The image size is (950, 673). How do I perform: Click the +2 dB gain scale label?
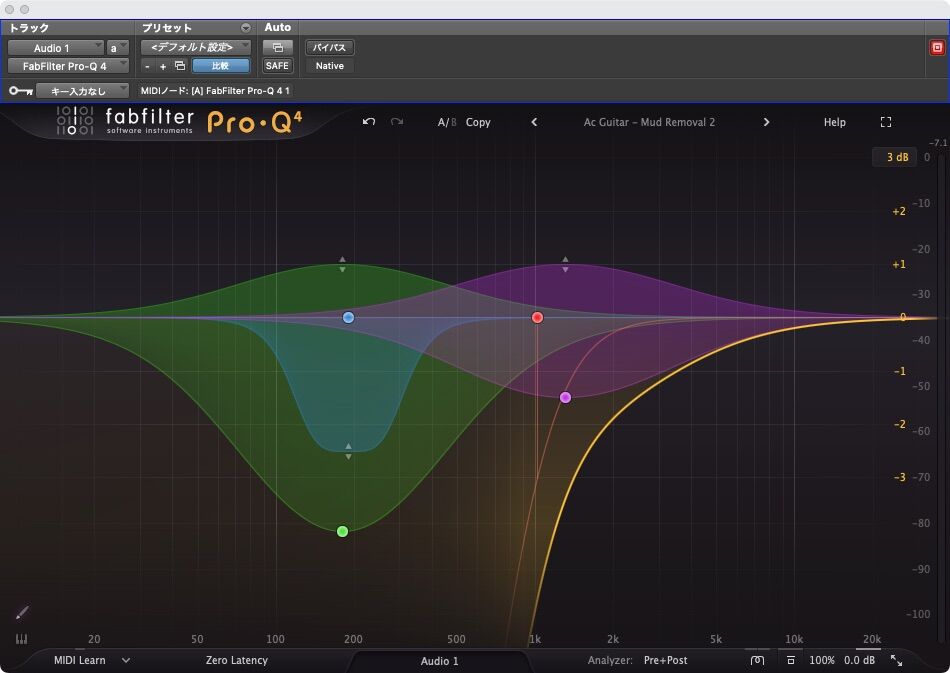[899, 211]
